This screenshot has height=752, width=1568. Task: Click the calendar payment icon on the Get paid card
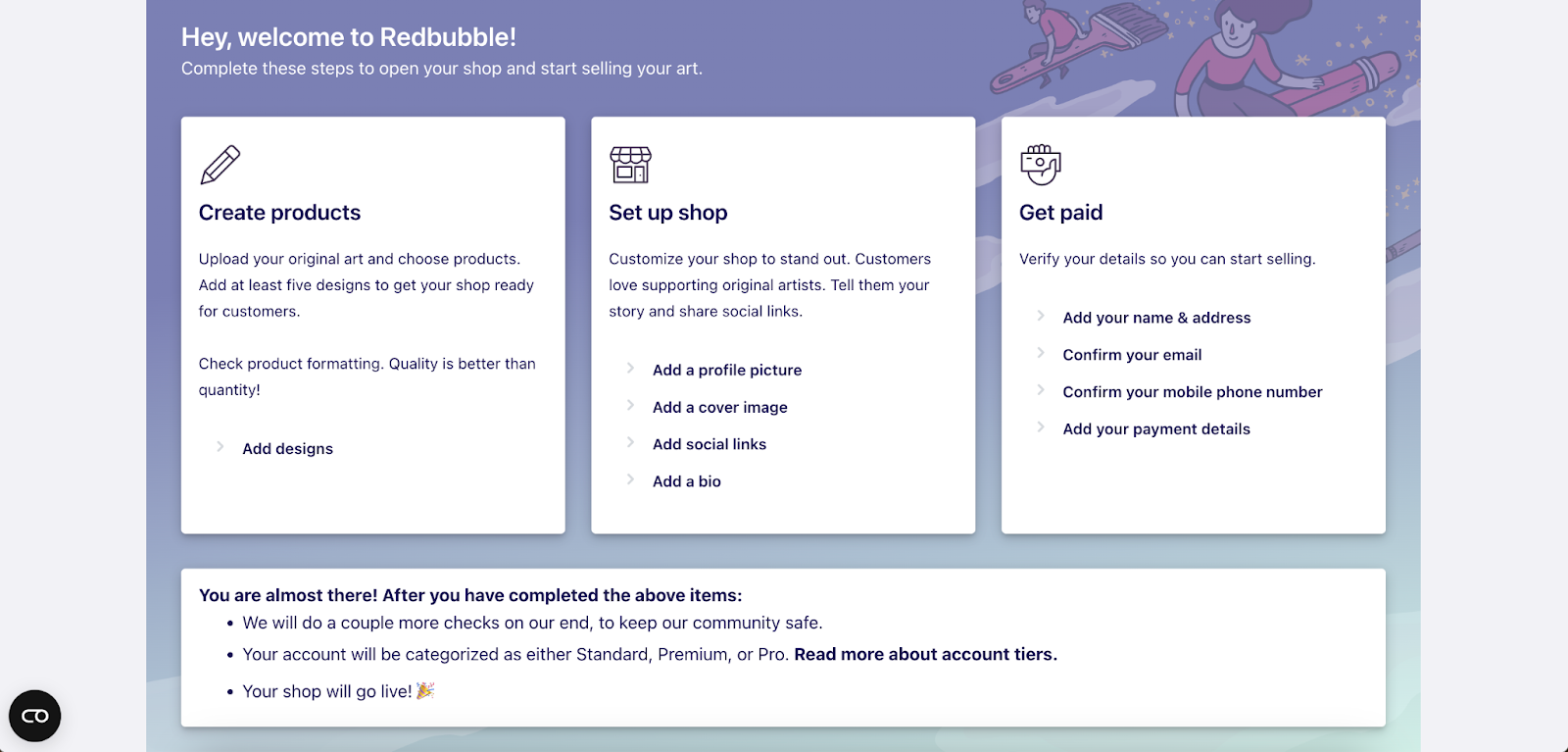click(x=1041, y=165)
